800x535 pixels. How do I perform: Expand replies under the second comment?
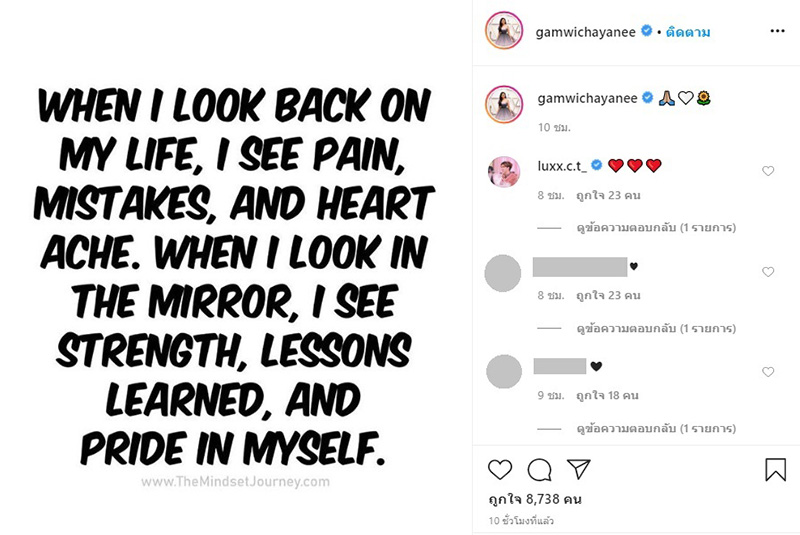[655, 328]
